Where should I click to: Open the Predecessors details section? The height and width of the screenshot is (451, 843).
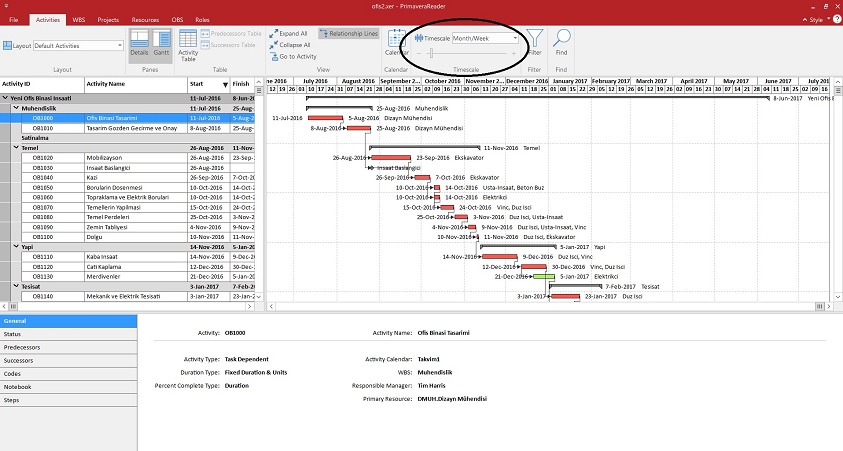click(20, 346)
